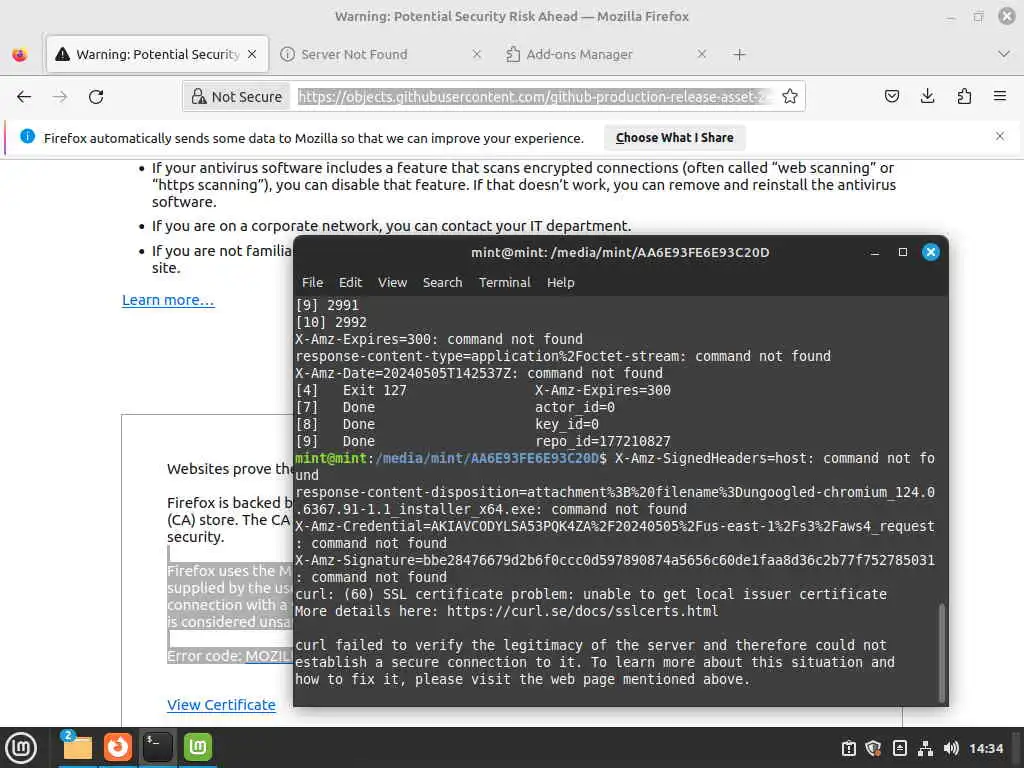The height and width of the screenshot is (768, 1024).
Task: Click the View Certificate link
Action: pyautogui.click(x=221, y=705)
